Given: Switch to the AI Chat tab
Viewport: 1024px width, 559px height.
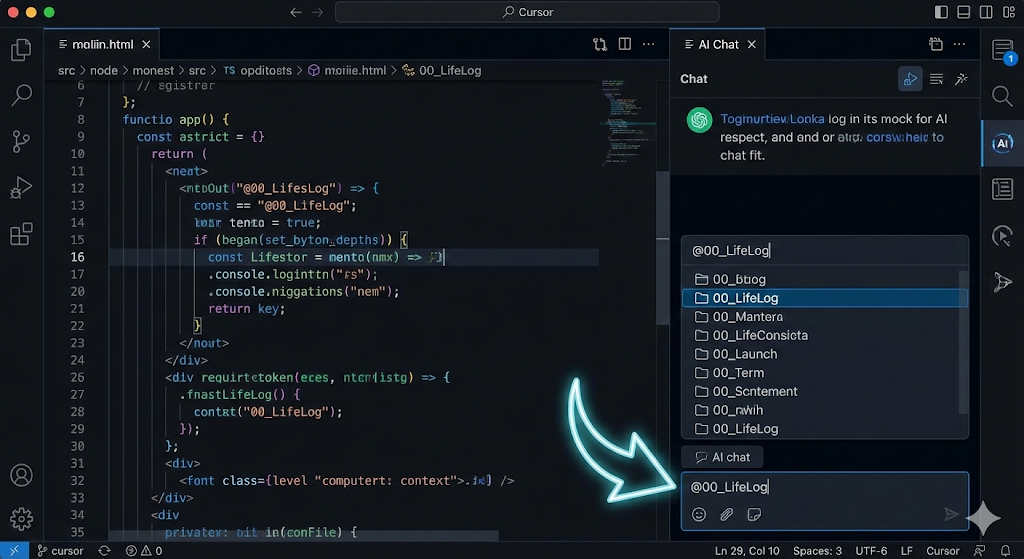Looking at the screenshot, I should [717, 44].
